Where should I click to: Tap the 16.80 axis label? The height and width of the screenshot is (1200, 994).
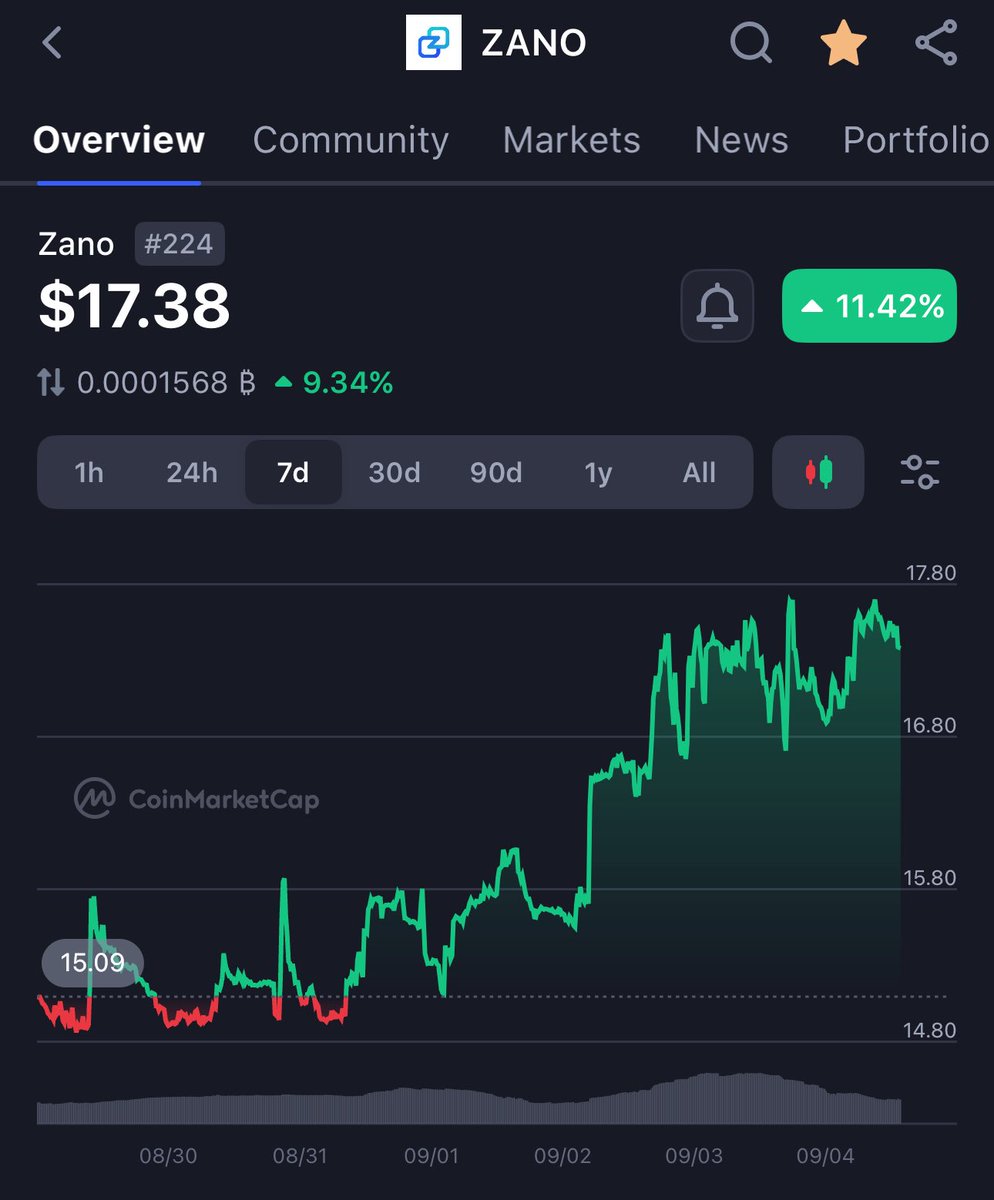(929, 726)
